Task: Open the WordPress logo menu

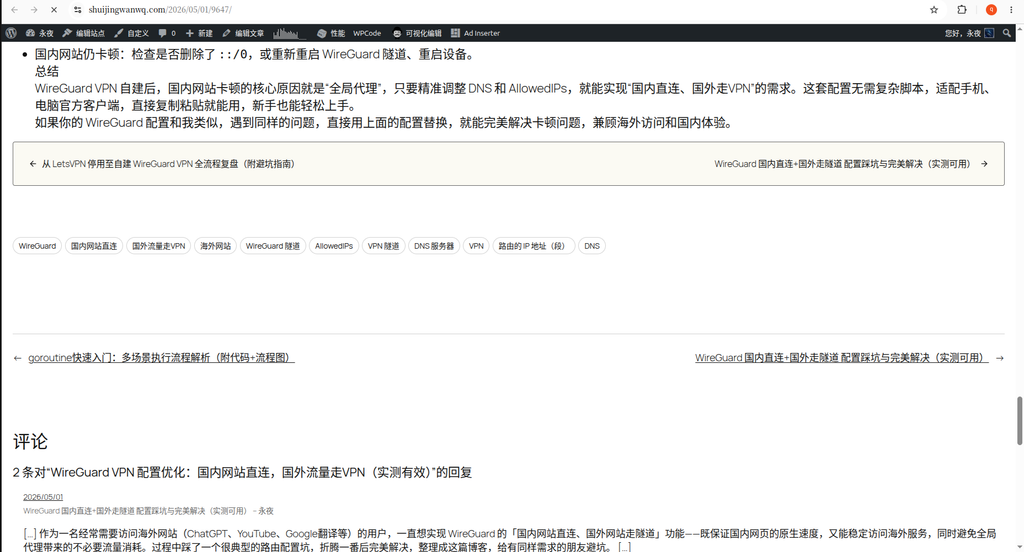Action: tap(11, 33)
